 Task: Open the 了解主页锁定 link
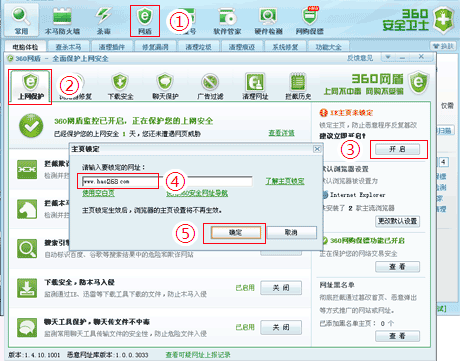(x=285, y=181)
